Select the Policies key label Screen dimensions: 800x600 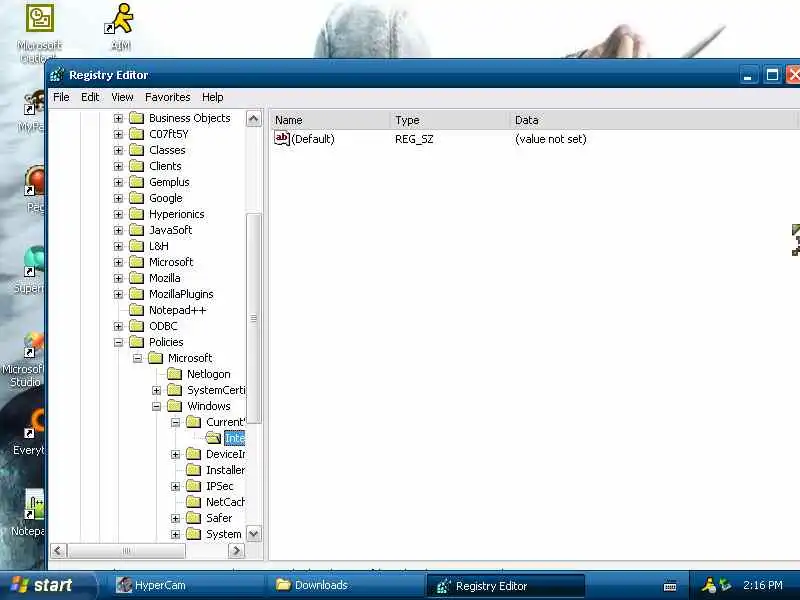pos(166,342)
